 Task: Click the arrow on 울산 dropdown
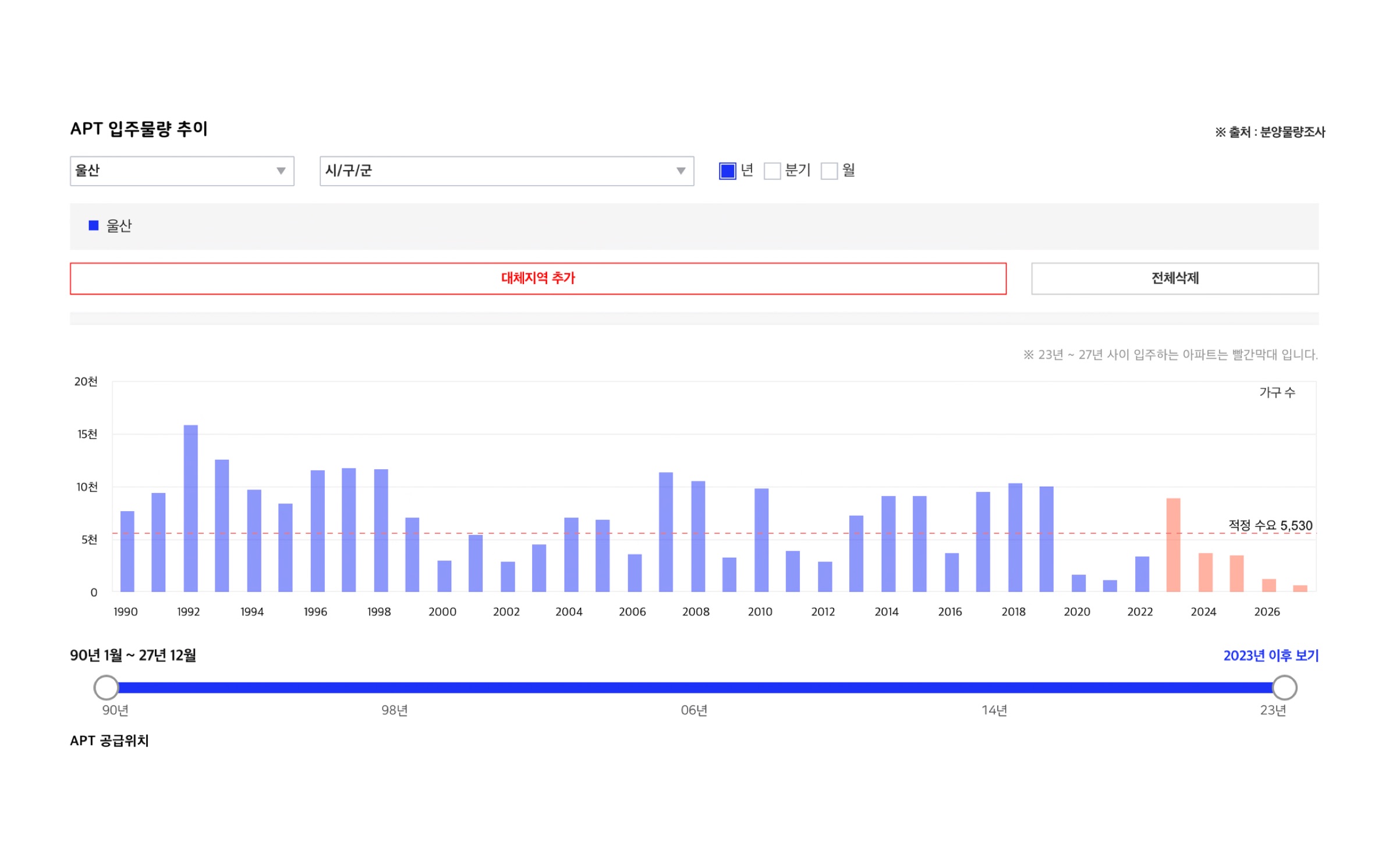point(281,171)
